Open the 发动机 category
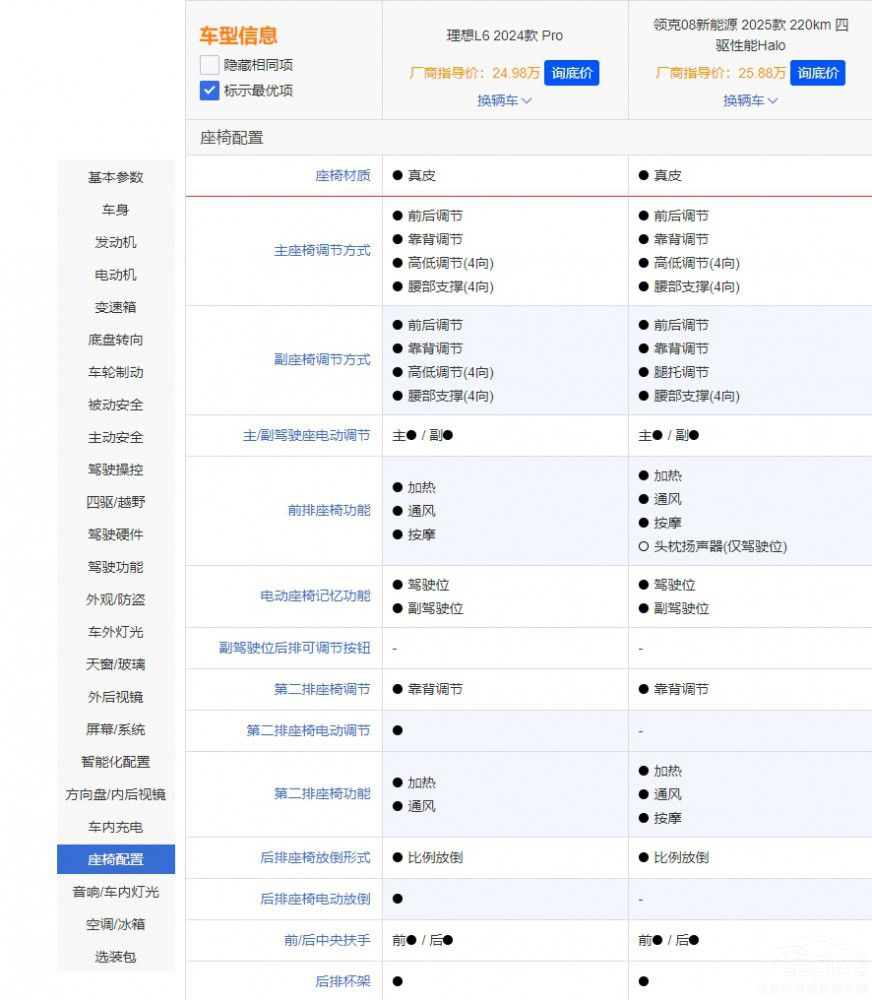This screenshot has width=872, height=1000. coord(116,242)
